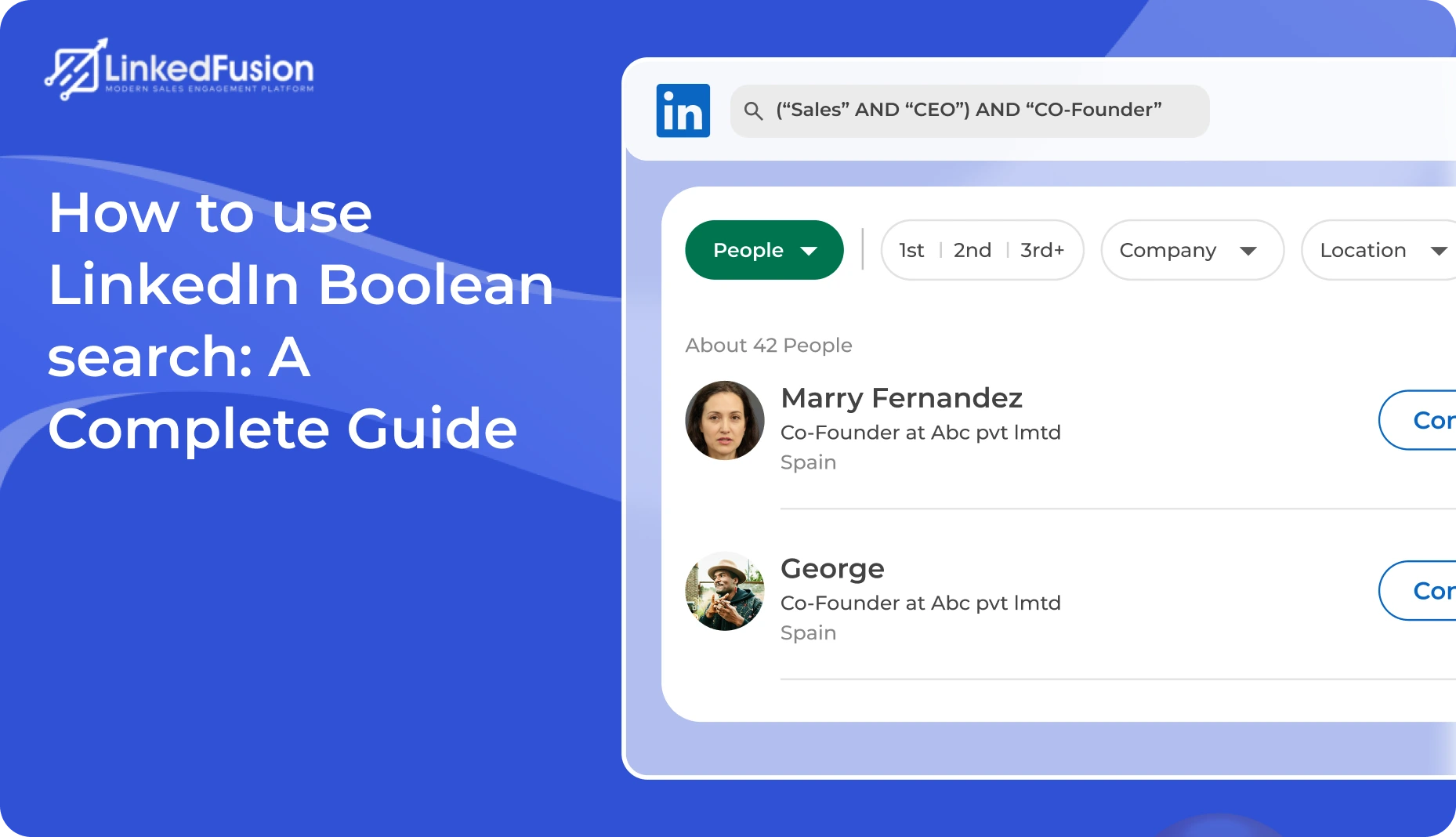Click Marry Fernandez's 'Co-Founder at Abc pvt lmtd' line
This screenshot has width=1456, height=837.
pos(921,433)
